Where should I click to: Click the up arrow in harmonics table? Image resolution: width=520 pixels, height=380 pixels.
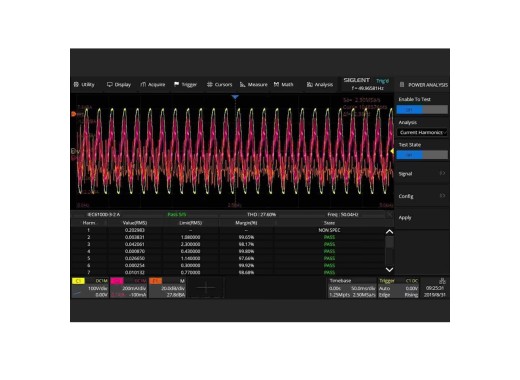[389, 232]
